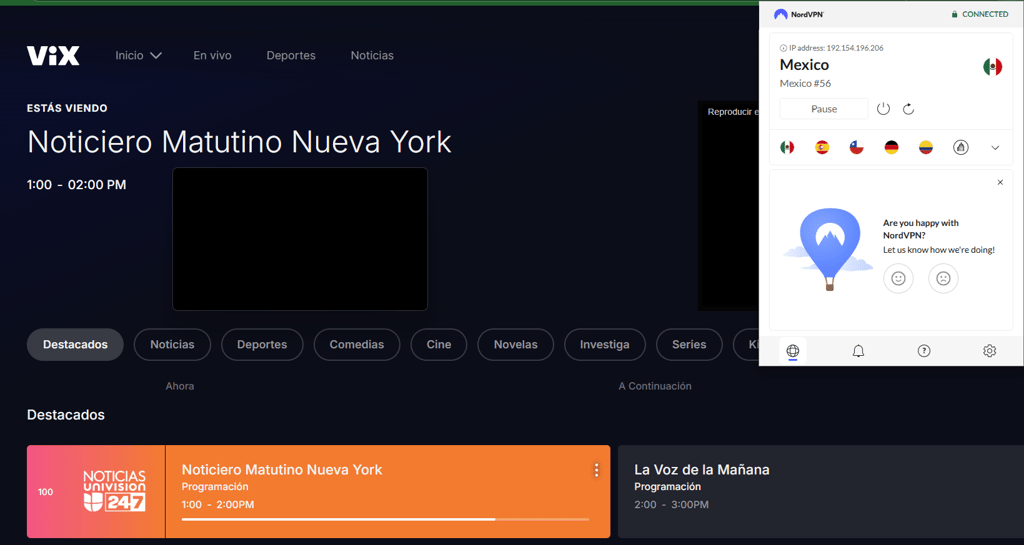Viewport: 1024px width, 545px height.
Task: Click the IP address info icon
Action: click(783, 48)
